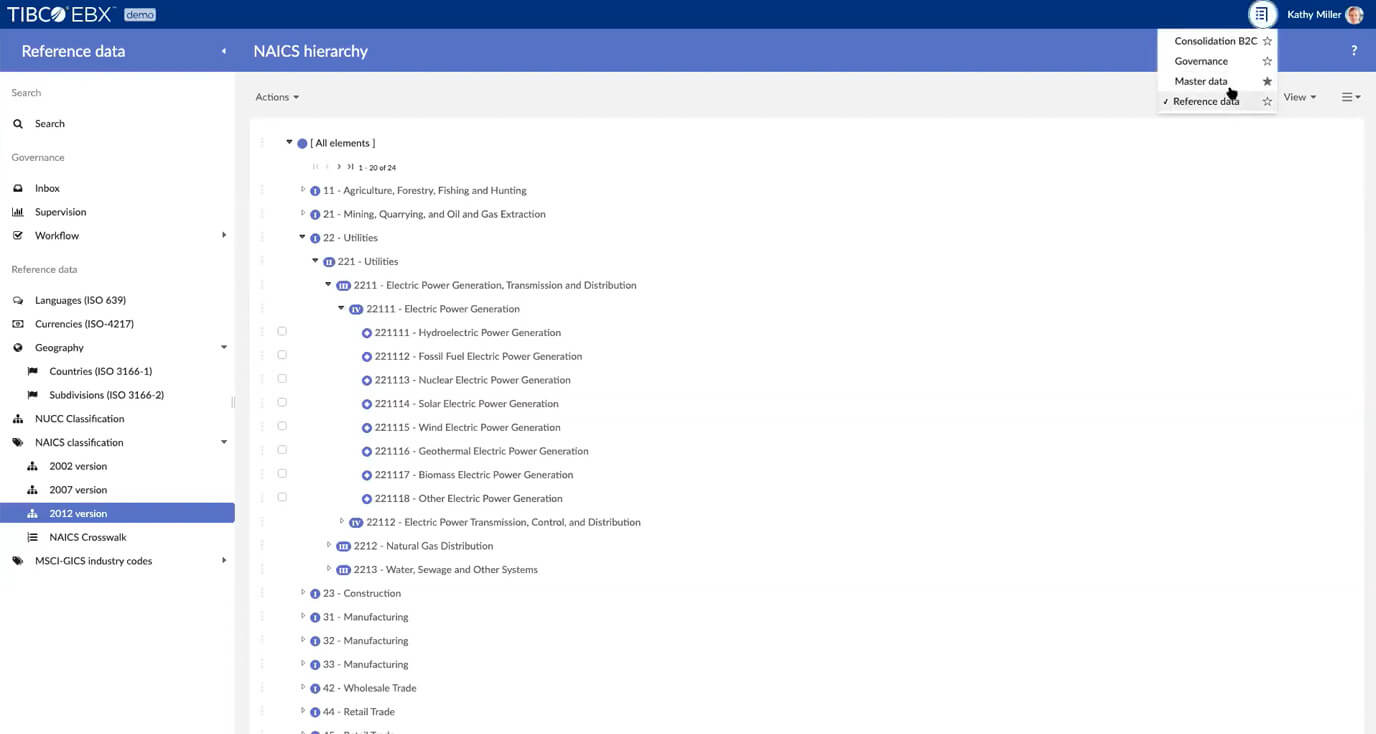Click the hierarchy icon beside 2002 version
1376x734 pixels.
tap(32, 466)
